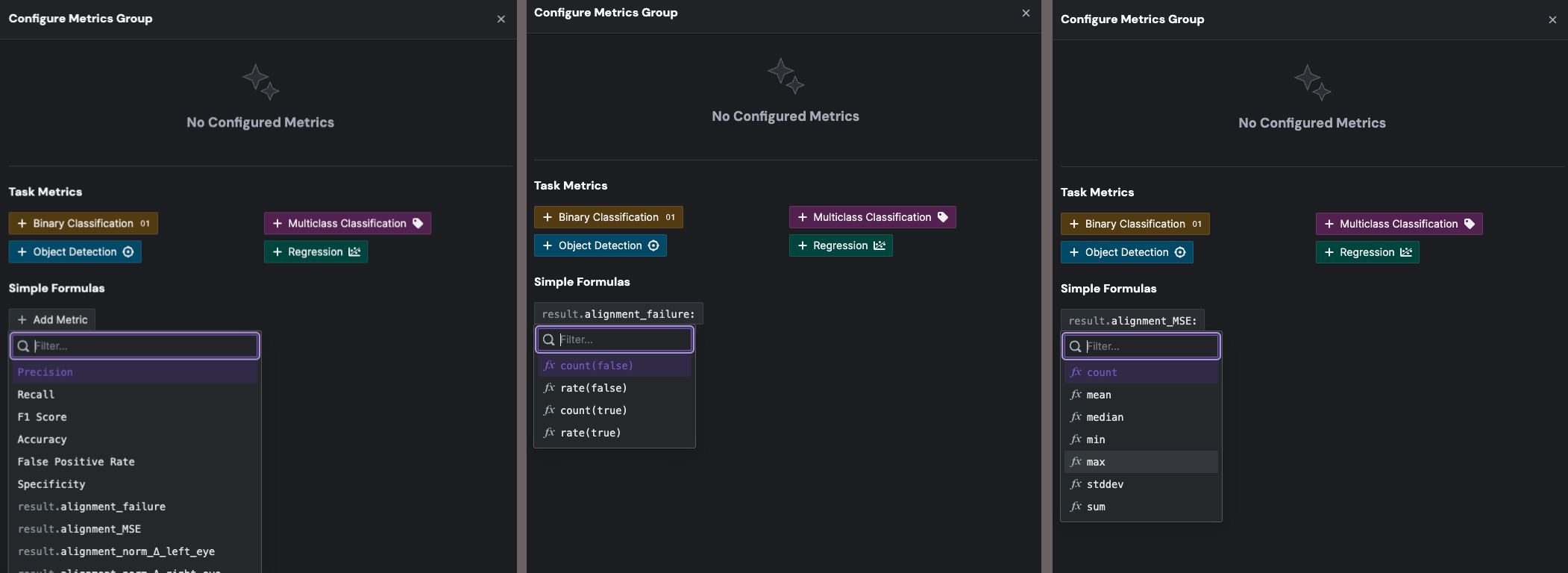Add Multiclass Classification metrics in left panel

click(x=348, y=223)
